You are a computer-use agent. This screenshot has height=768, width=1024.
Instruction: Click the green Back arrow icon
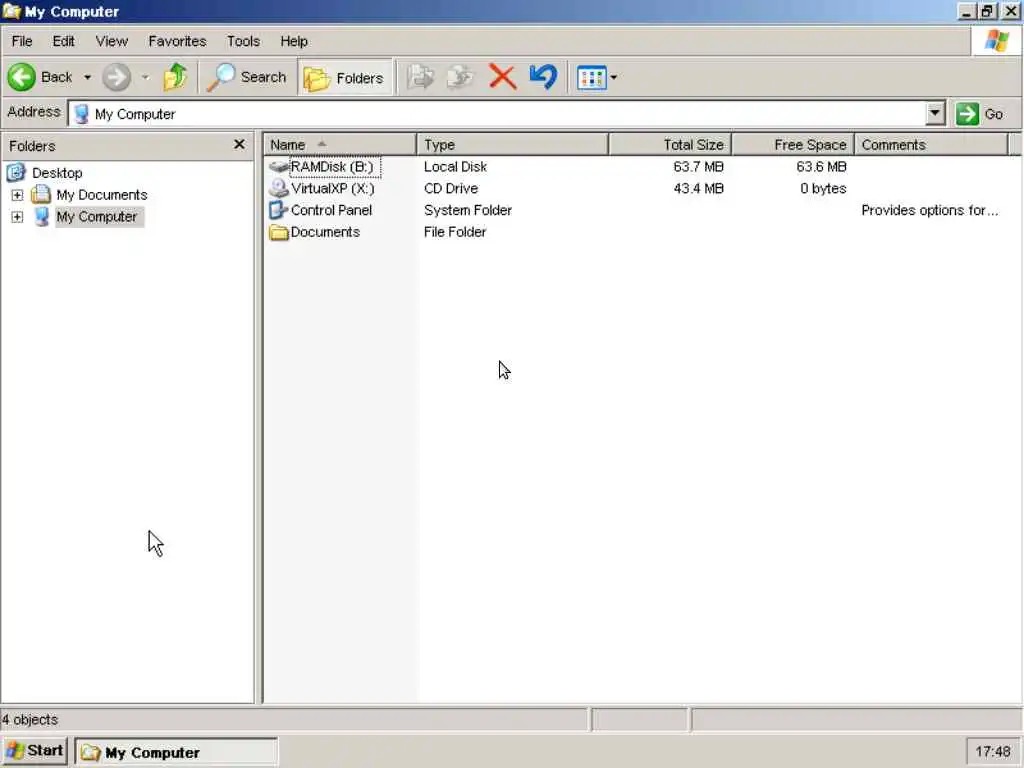click(x=22, y=77)
